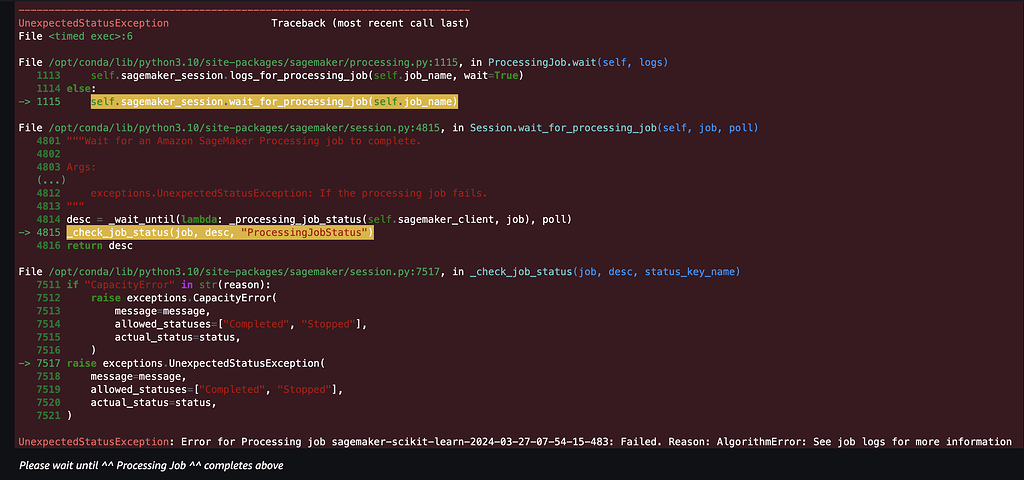
Task: Click 'Please wait until Processing Job completes' note
Action: click(151, 466)
